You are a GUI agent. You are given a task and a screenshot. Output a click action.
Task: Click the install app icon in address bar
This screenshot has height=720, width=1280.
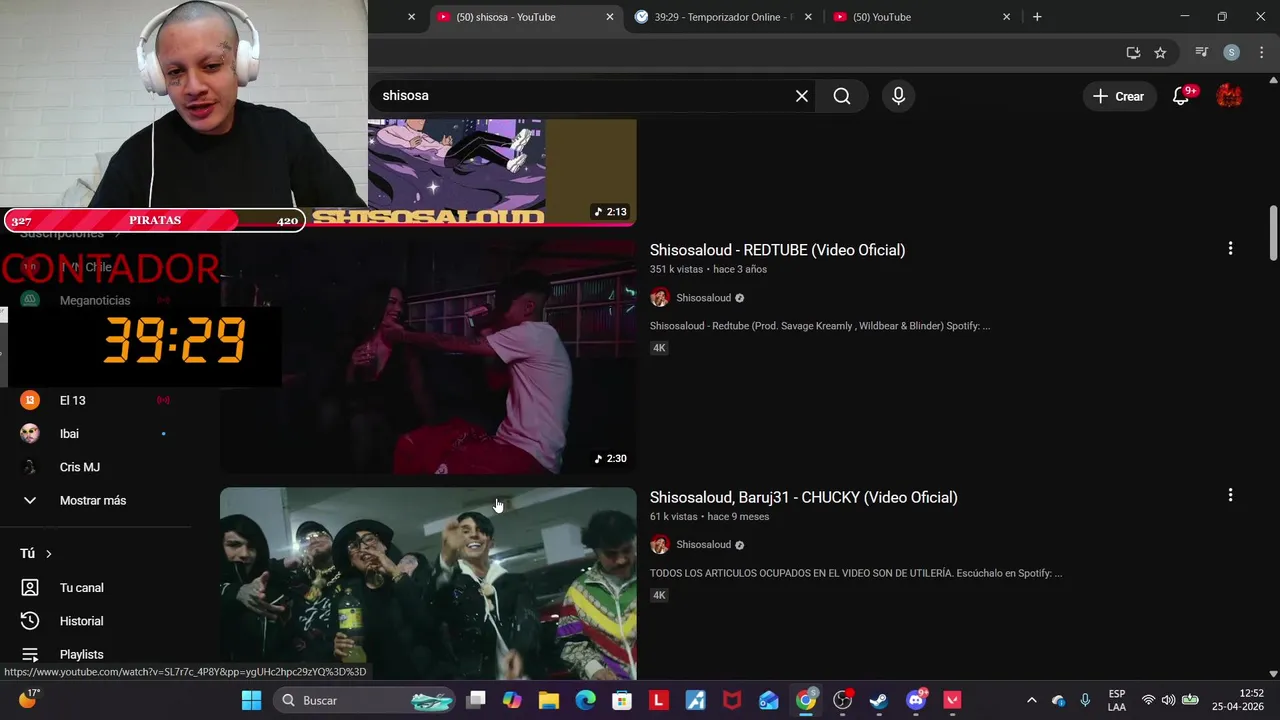(x=1133, y=53)
